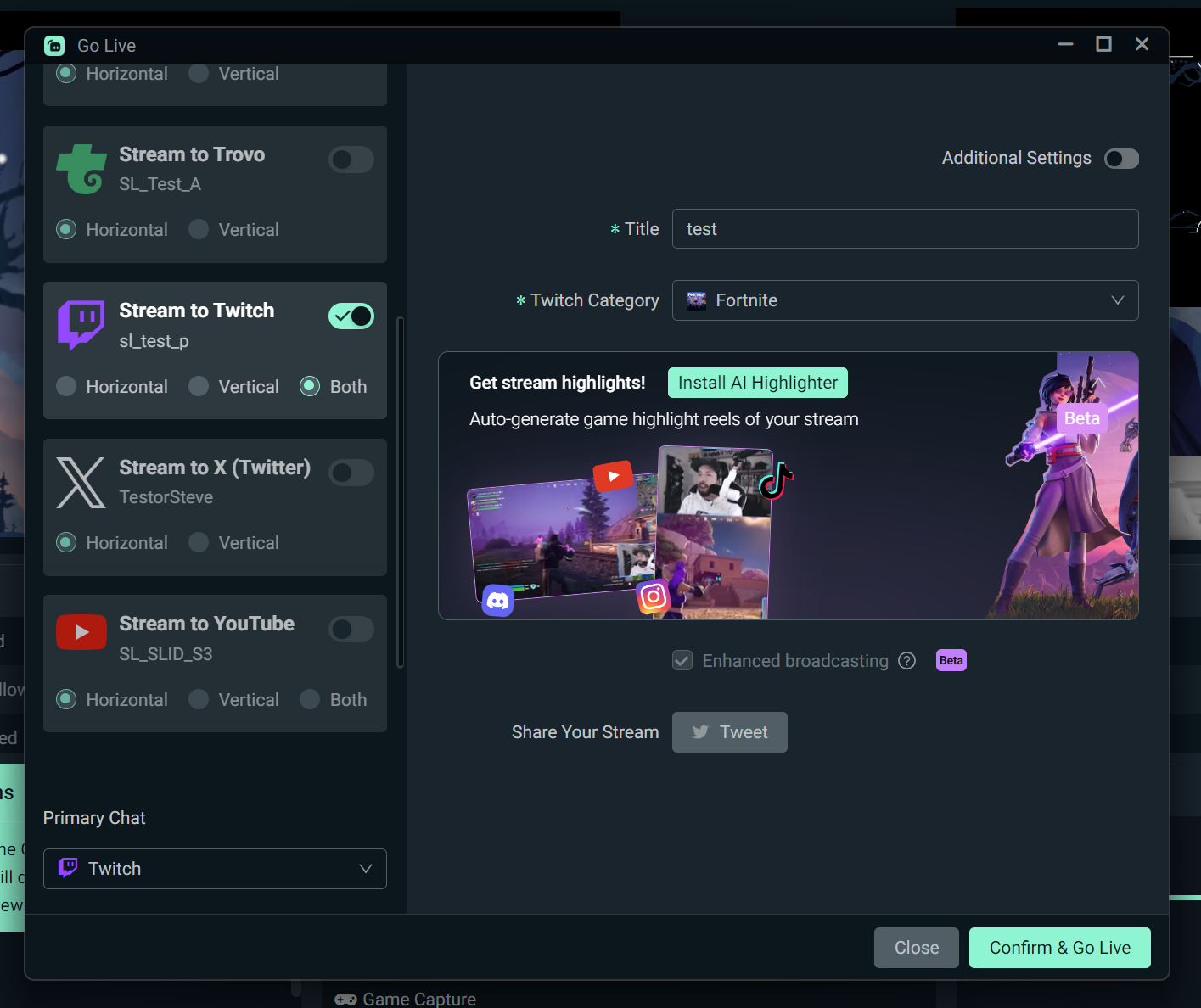Click the YouTube logo in platform list
The width and height of the screenshot is (1201, 1008).
[81, 632]
